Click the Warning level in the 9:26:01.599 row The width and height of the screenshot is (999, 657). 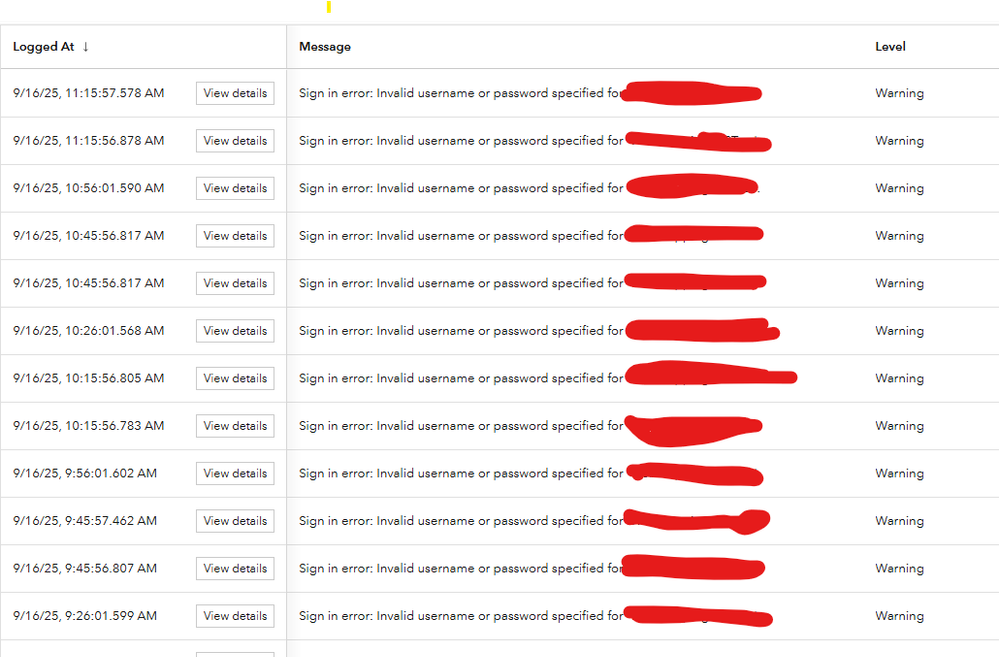(900, 616)
